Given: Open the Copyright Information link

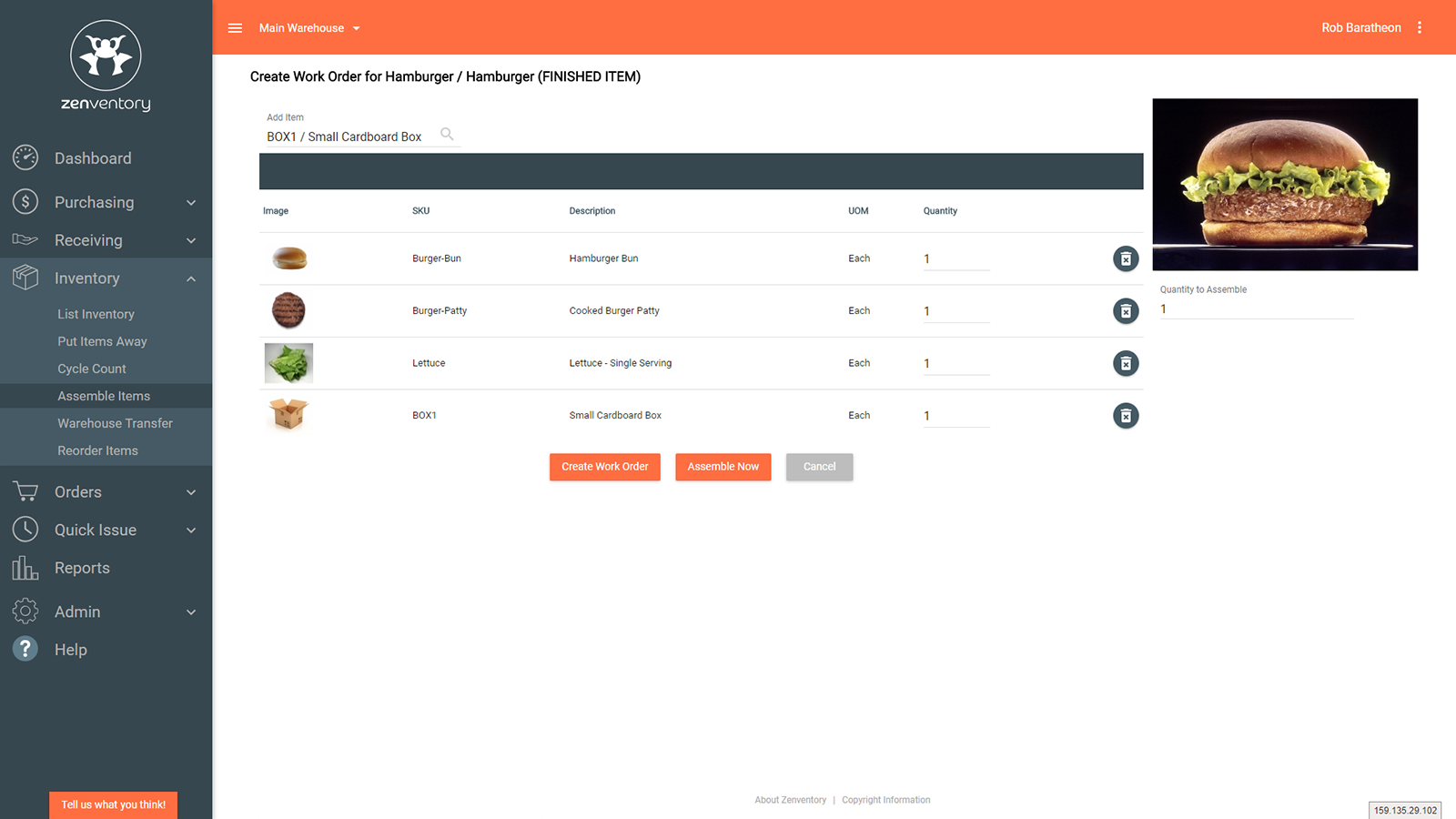Looking at the screenshot, I should click(885, 799).
